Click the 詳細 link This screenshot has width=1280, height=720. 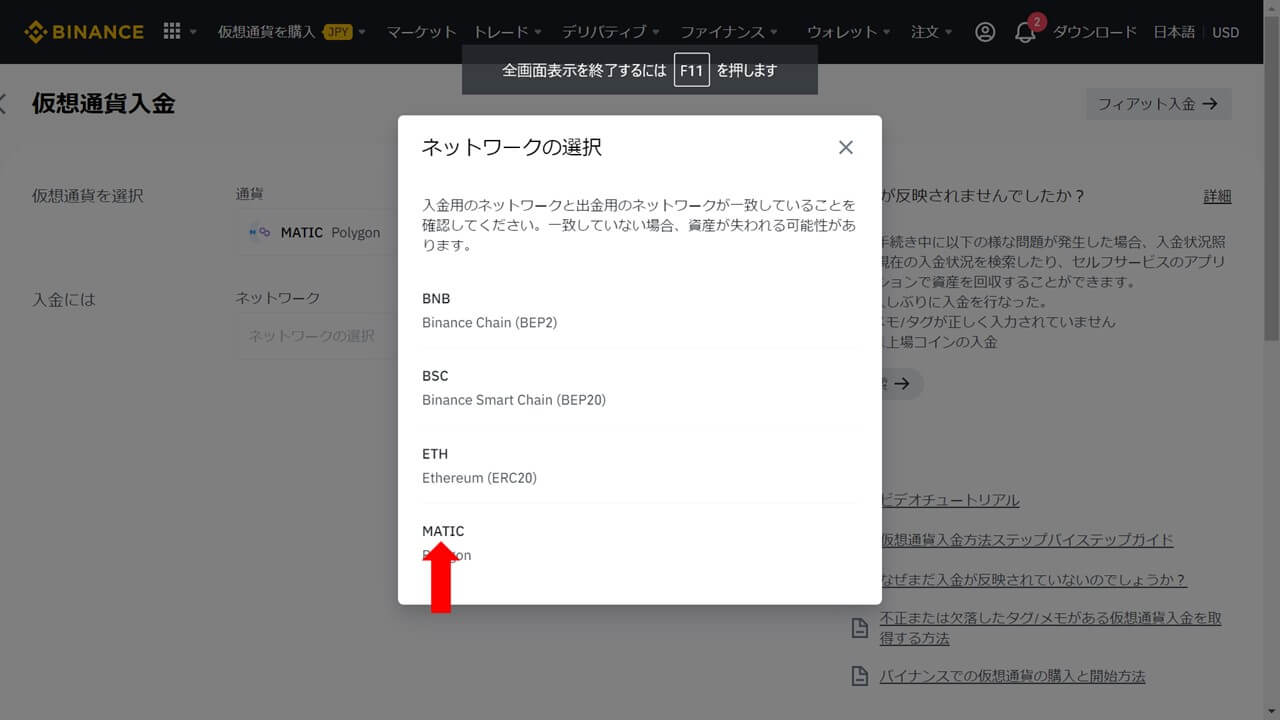click(x=1217, y=196)
